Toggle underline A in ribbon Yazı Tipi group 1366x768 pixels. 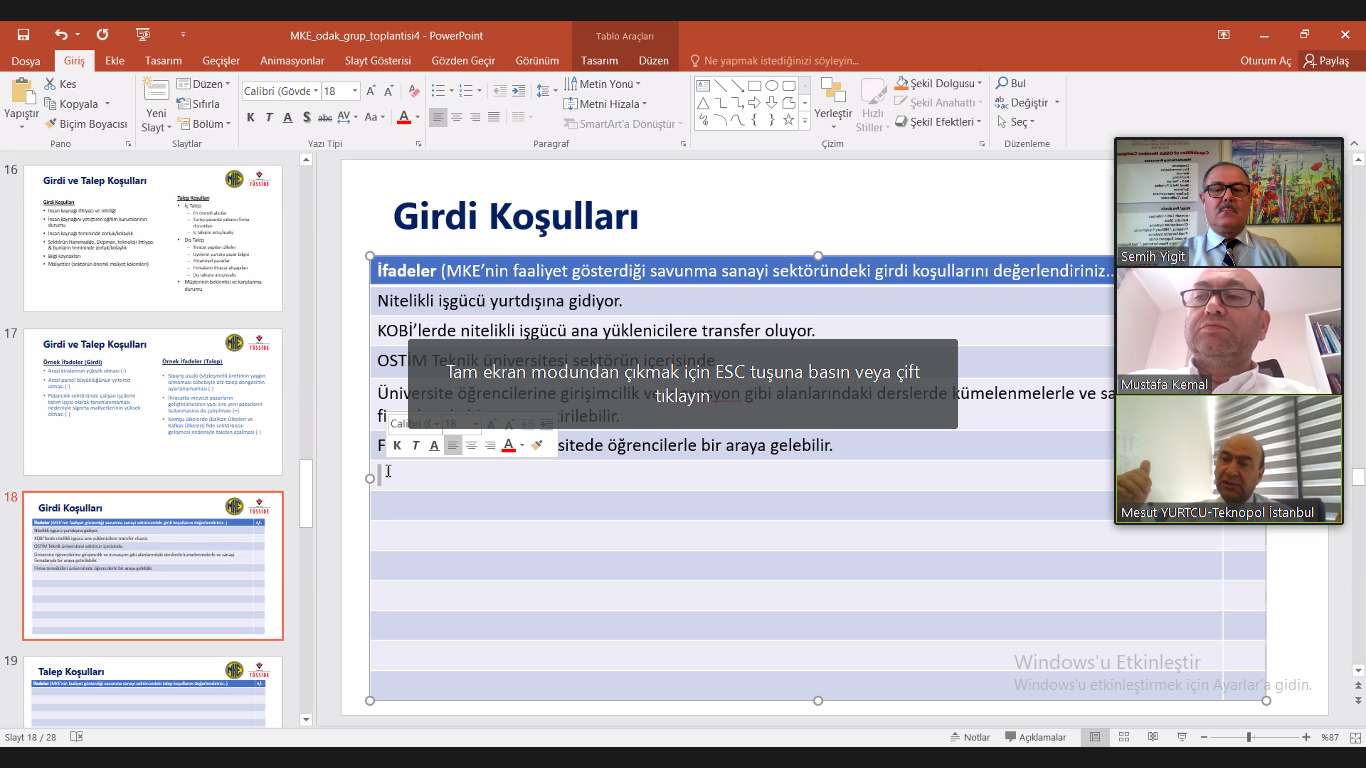pos(288,118)
